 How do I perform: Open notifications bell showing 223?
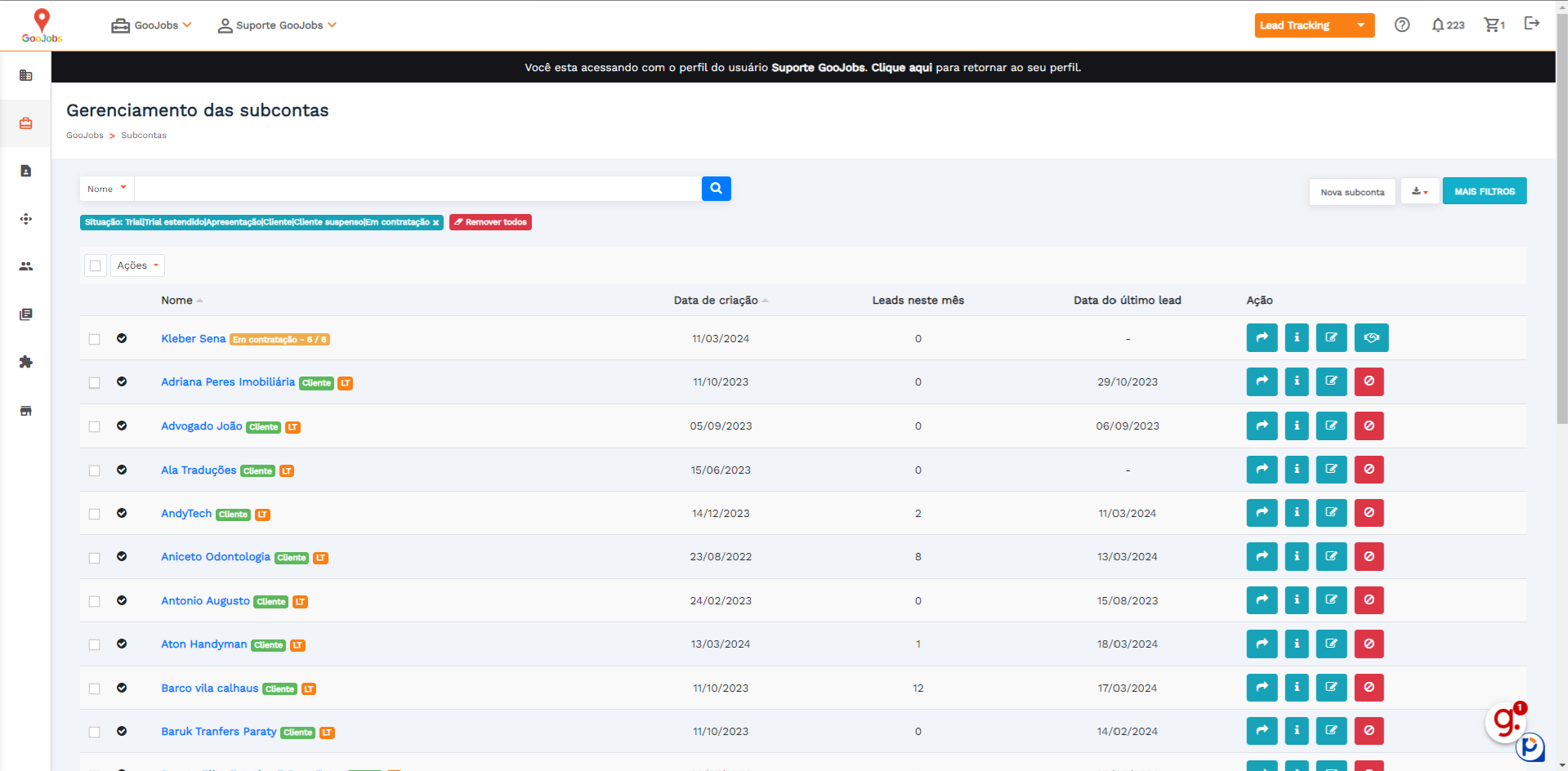click(1448, 25)
